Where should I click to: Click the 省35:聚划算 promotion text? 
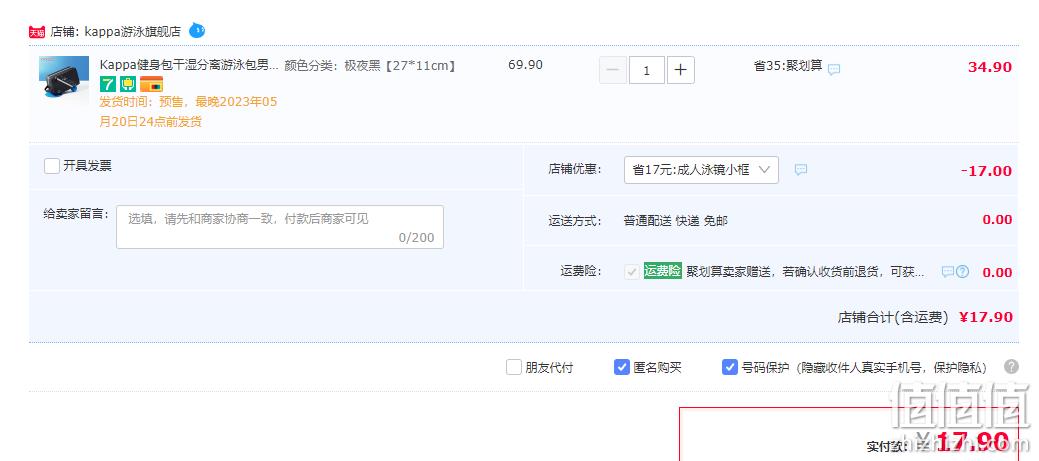788,66
